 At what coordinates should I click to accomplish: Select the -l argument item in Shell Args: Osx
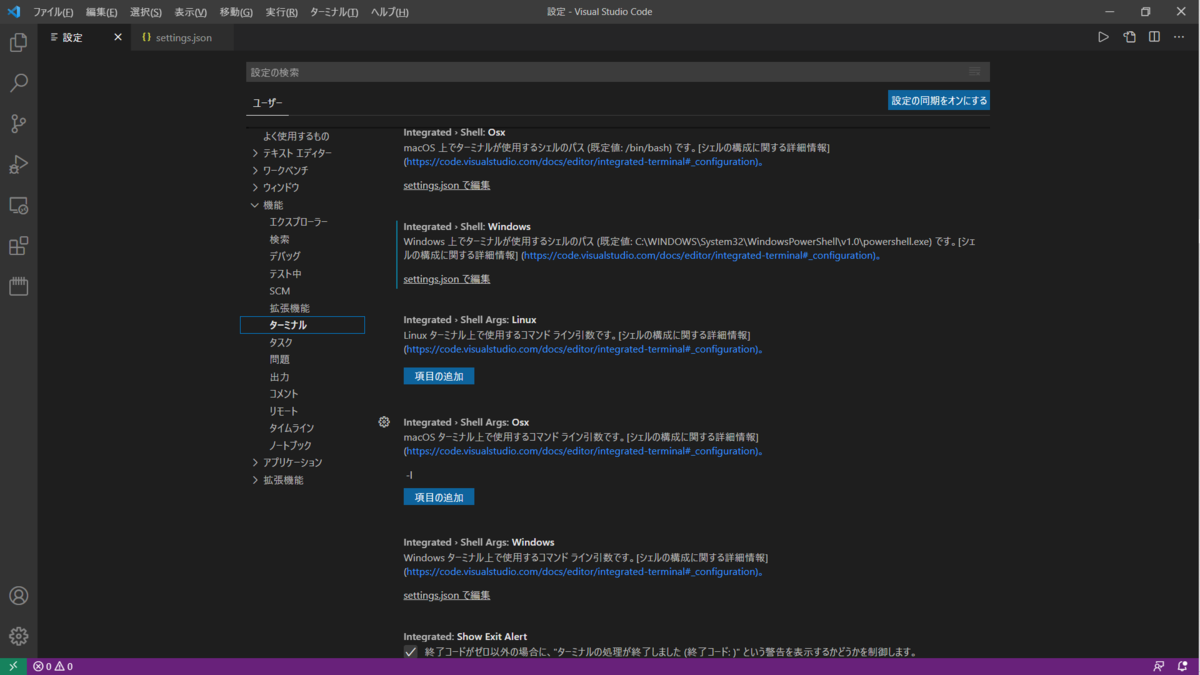409,475
